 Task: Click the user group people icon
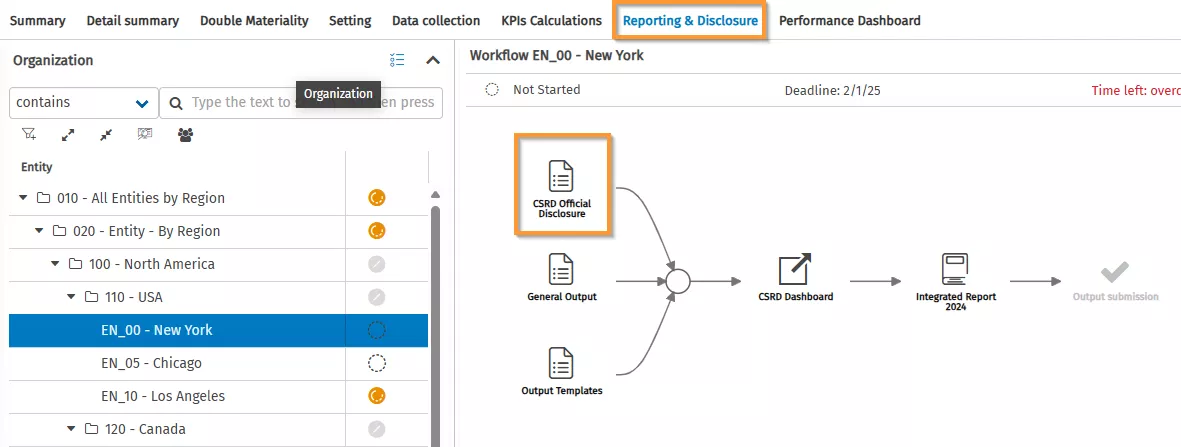[x=185, y=134]
